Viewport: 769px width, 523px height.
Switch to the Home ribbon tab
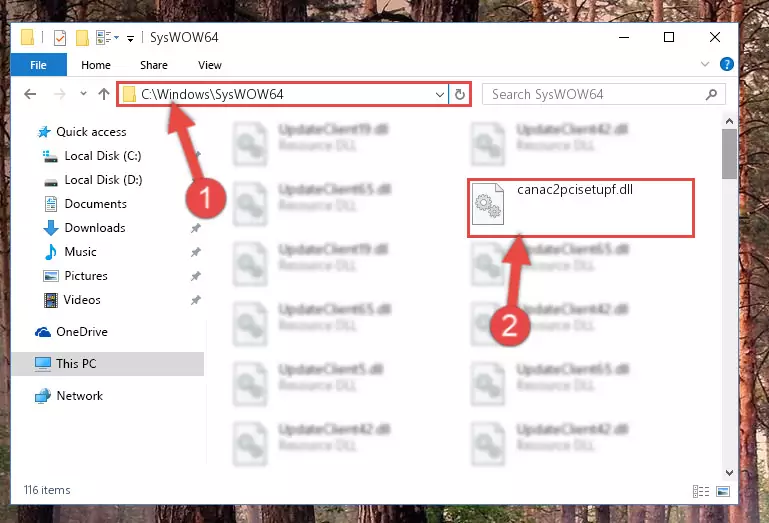point(96,65)
